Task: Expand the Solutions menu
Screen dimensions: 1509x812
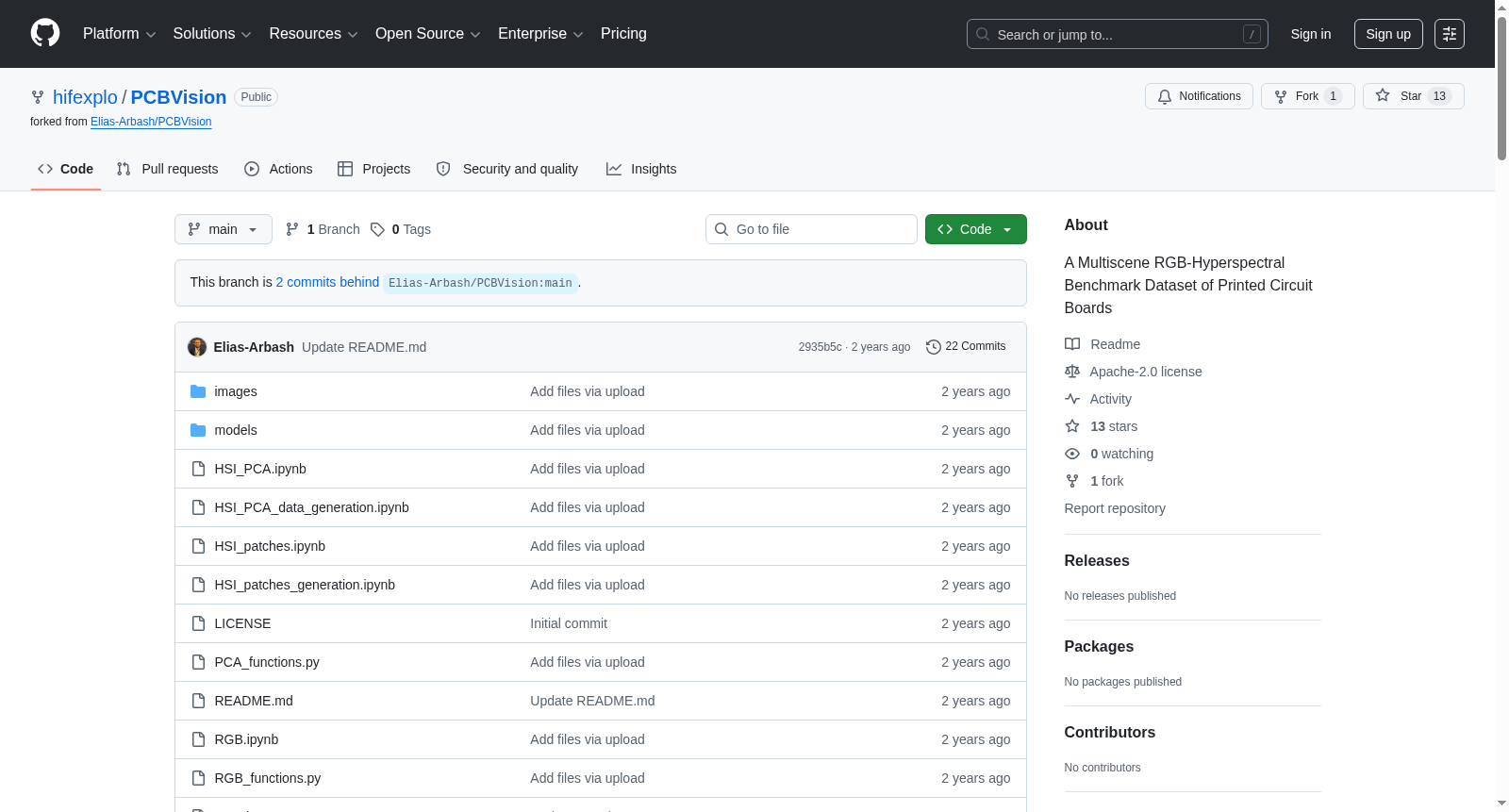Action: pos(212,34)
